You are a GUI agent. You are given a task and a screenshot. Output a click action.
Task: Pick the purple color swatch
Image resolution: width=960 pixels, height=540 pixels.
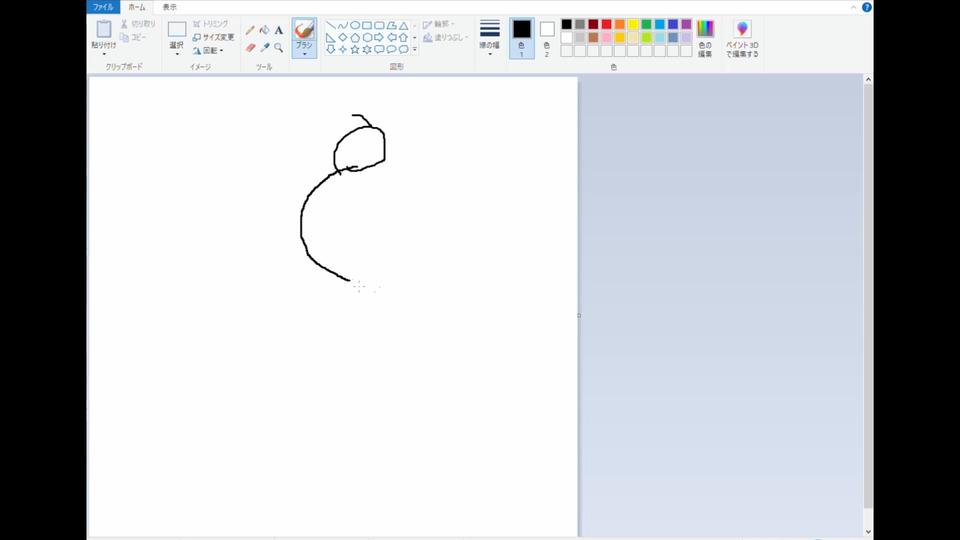pyautogui.click(x=686, y=24)
